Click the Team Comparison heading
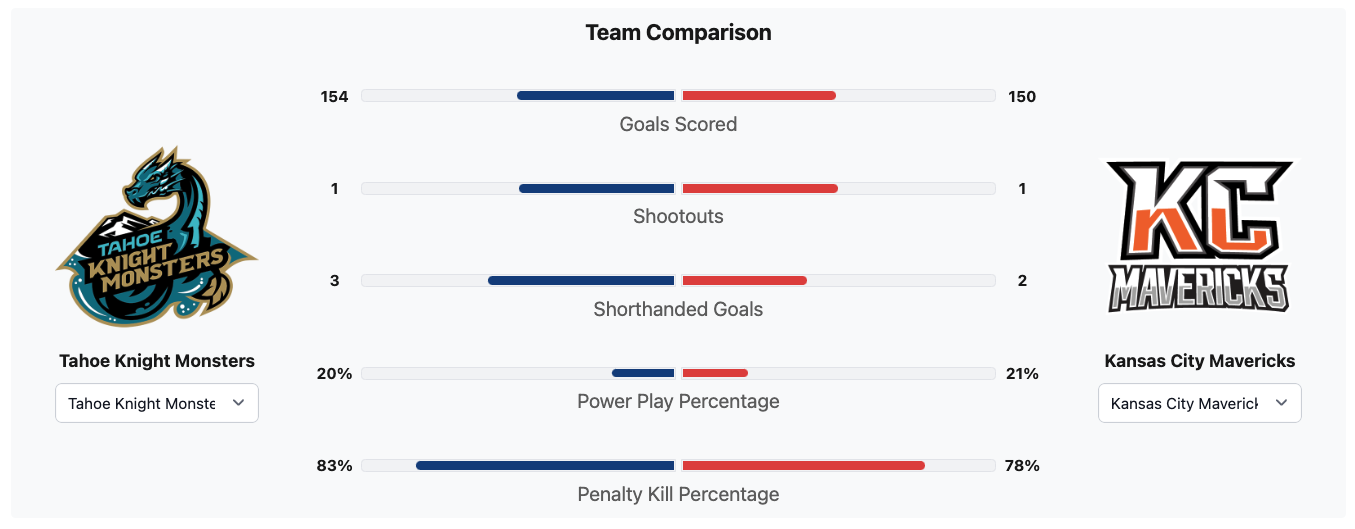Viewport: 1355px width, 529px height. coord(678,32)
